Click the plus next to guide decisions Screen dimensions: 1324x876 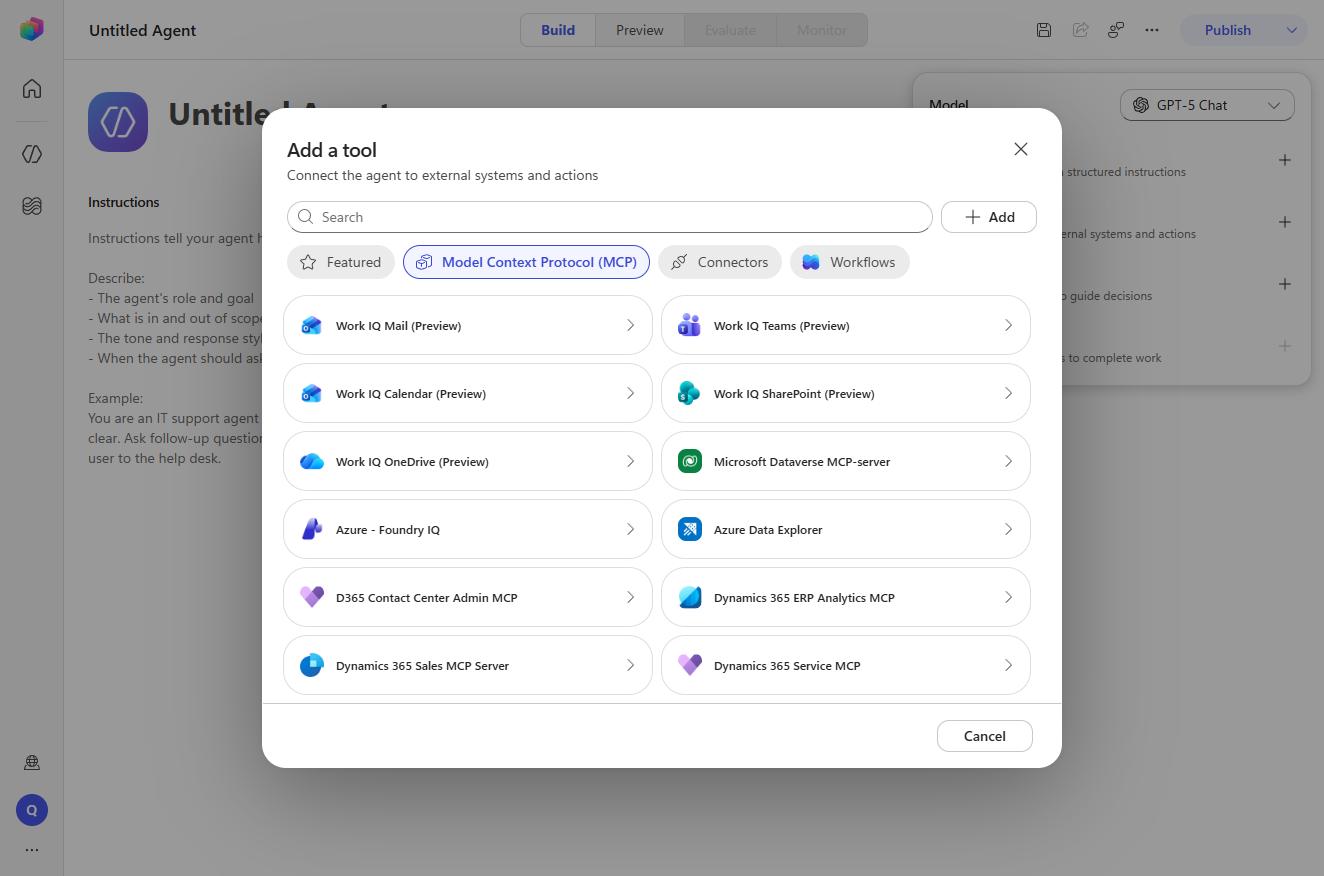[x=1285, y=284]
